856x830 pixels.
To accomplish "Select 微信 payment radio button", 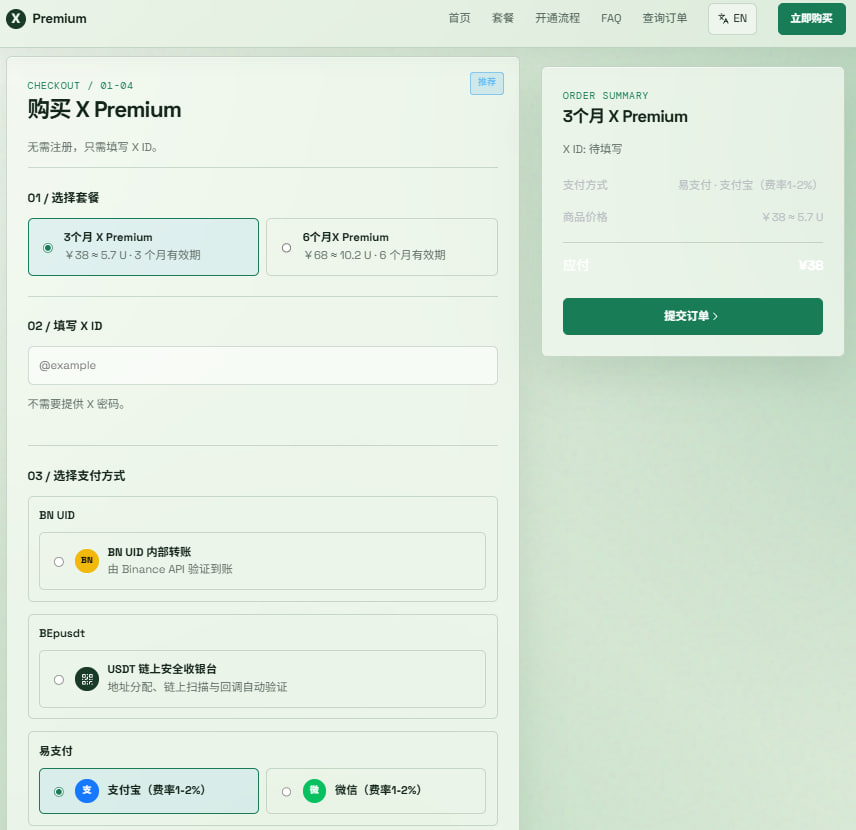I will [286, 792].
